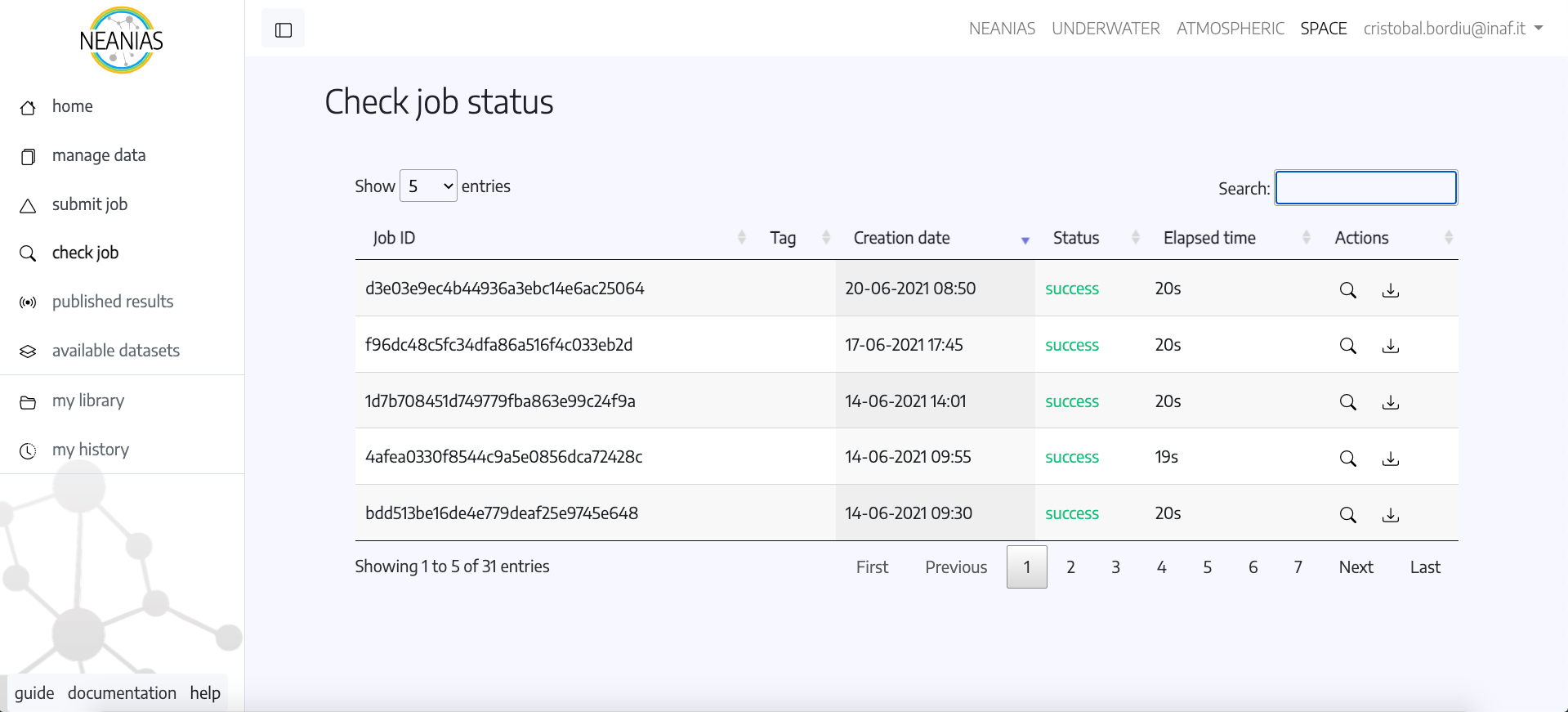1568x712 pixels.
Task: Open the documentation link
Action: coord(122,693)
